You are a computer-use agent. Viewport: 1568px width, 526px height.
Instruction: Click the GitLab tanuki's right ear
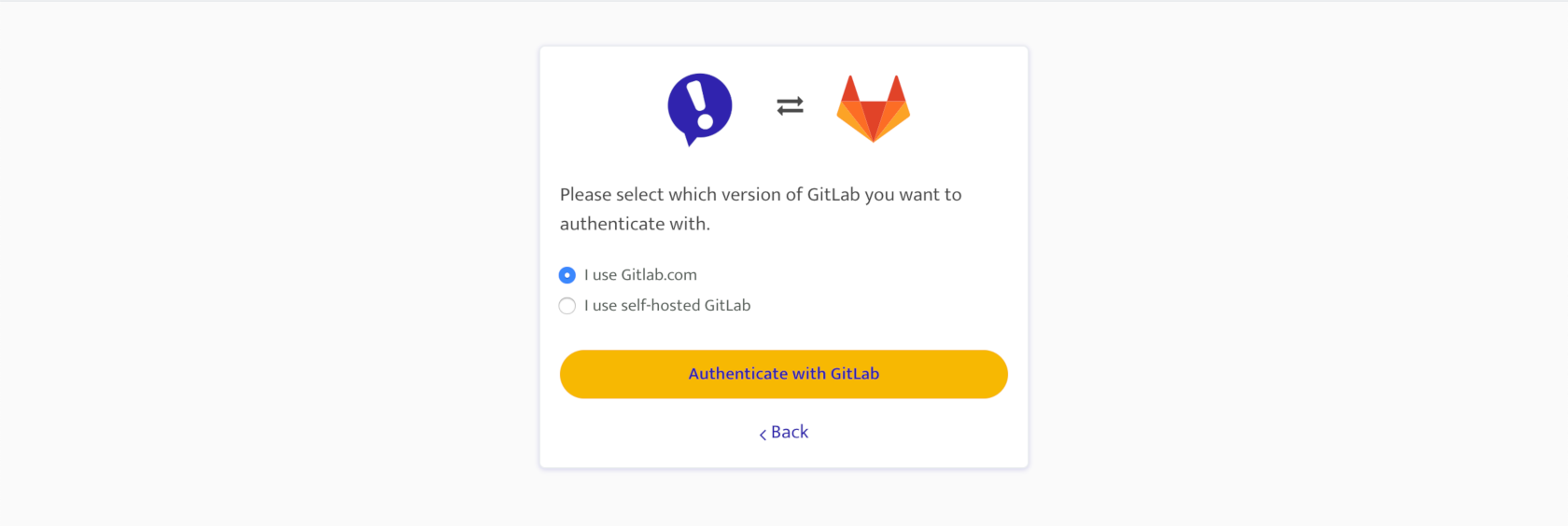tap(897, 89)
